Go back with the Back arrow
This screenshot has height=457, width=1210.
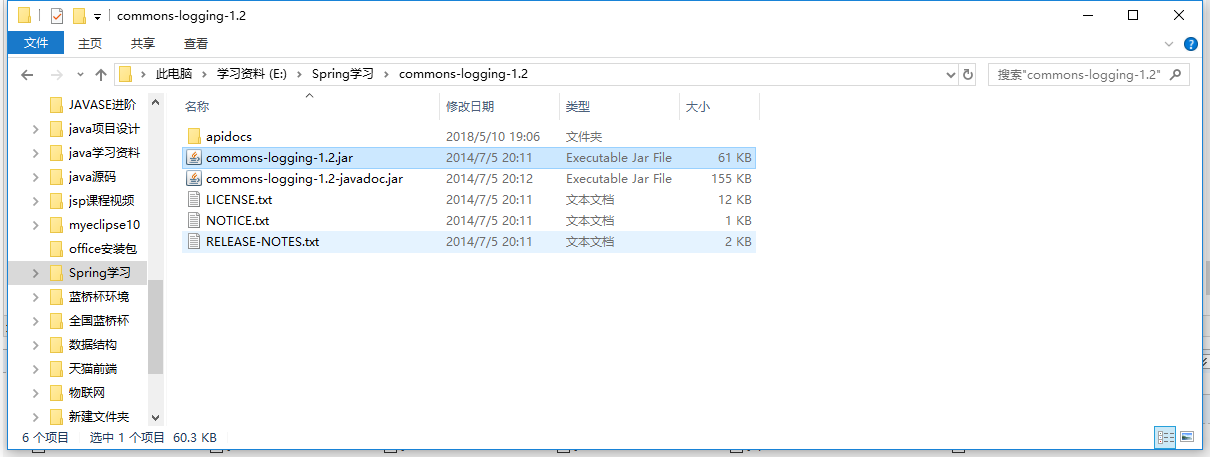point(27,75)
